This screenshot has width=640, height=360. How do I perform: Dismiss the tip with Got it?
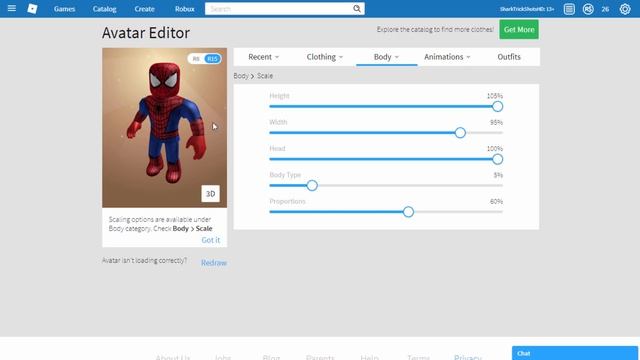(211, 240)
